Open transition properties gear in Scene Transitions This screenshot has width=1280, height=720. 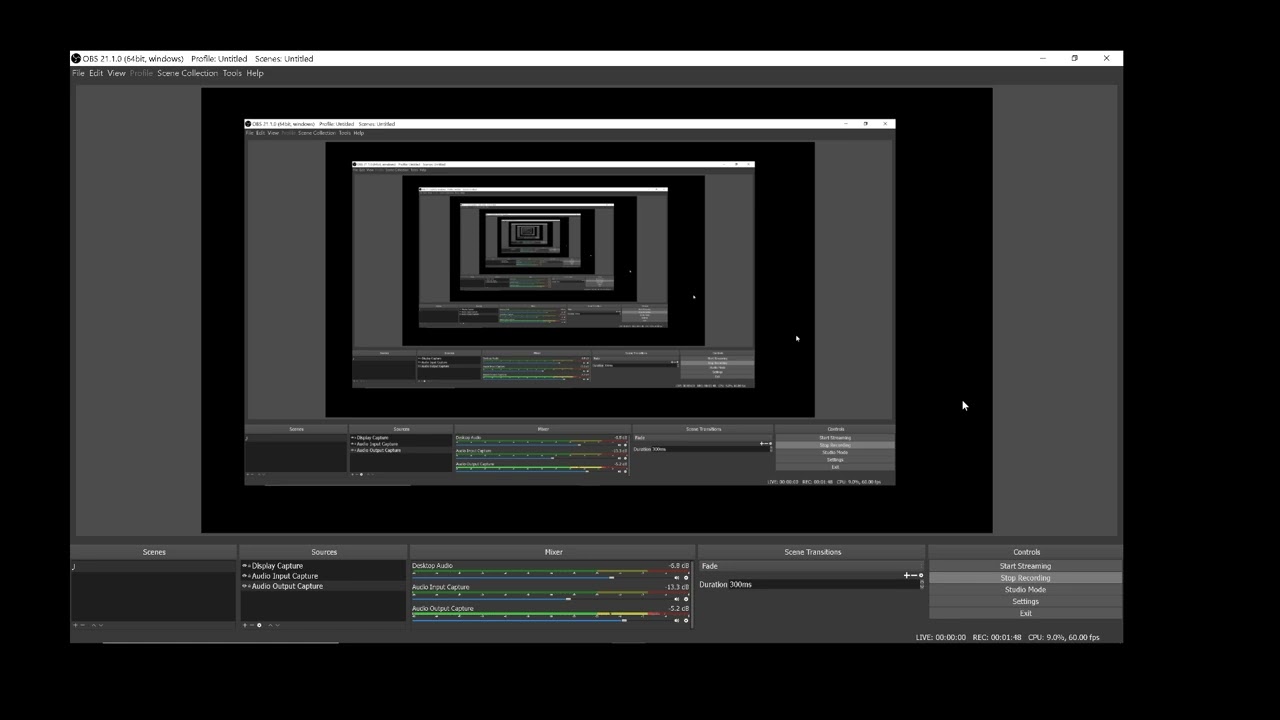pyautogui.click(x=921, y=575)
